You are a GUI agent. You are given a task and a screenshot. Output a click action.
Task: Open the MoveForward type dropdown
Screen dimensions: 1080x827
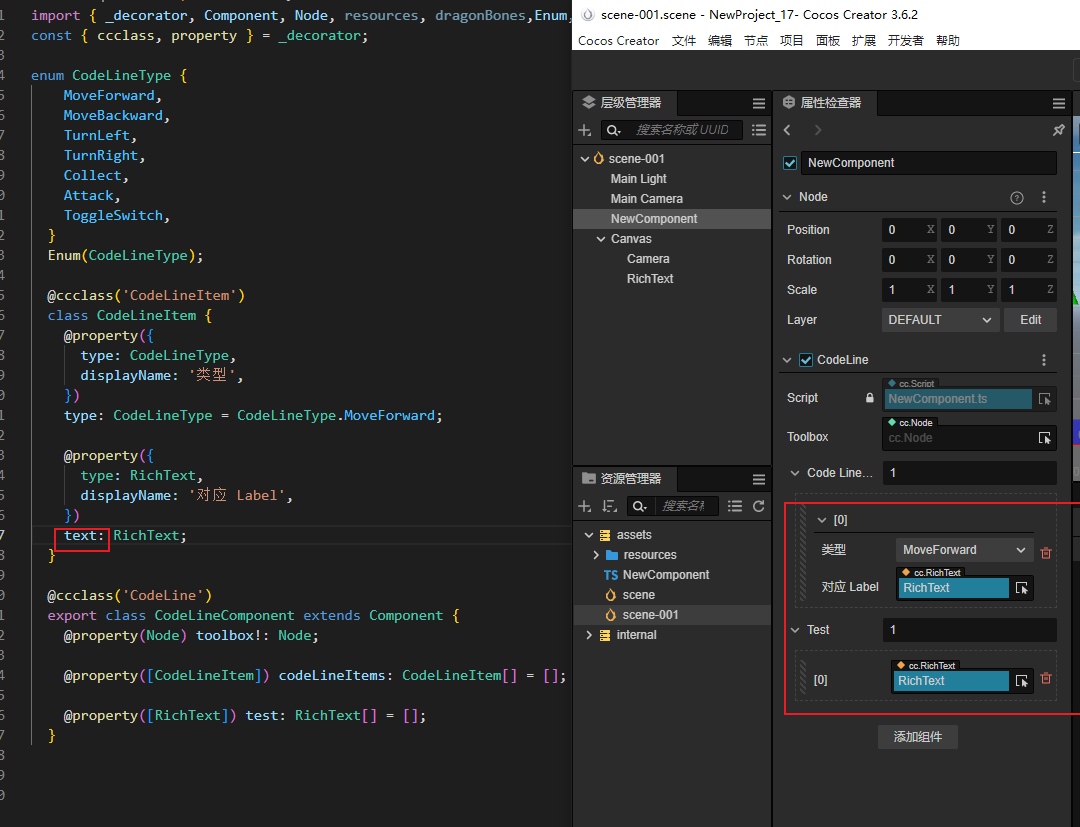[964, 550]
